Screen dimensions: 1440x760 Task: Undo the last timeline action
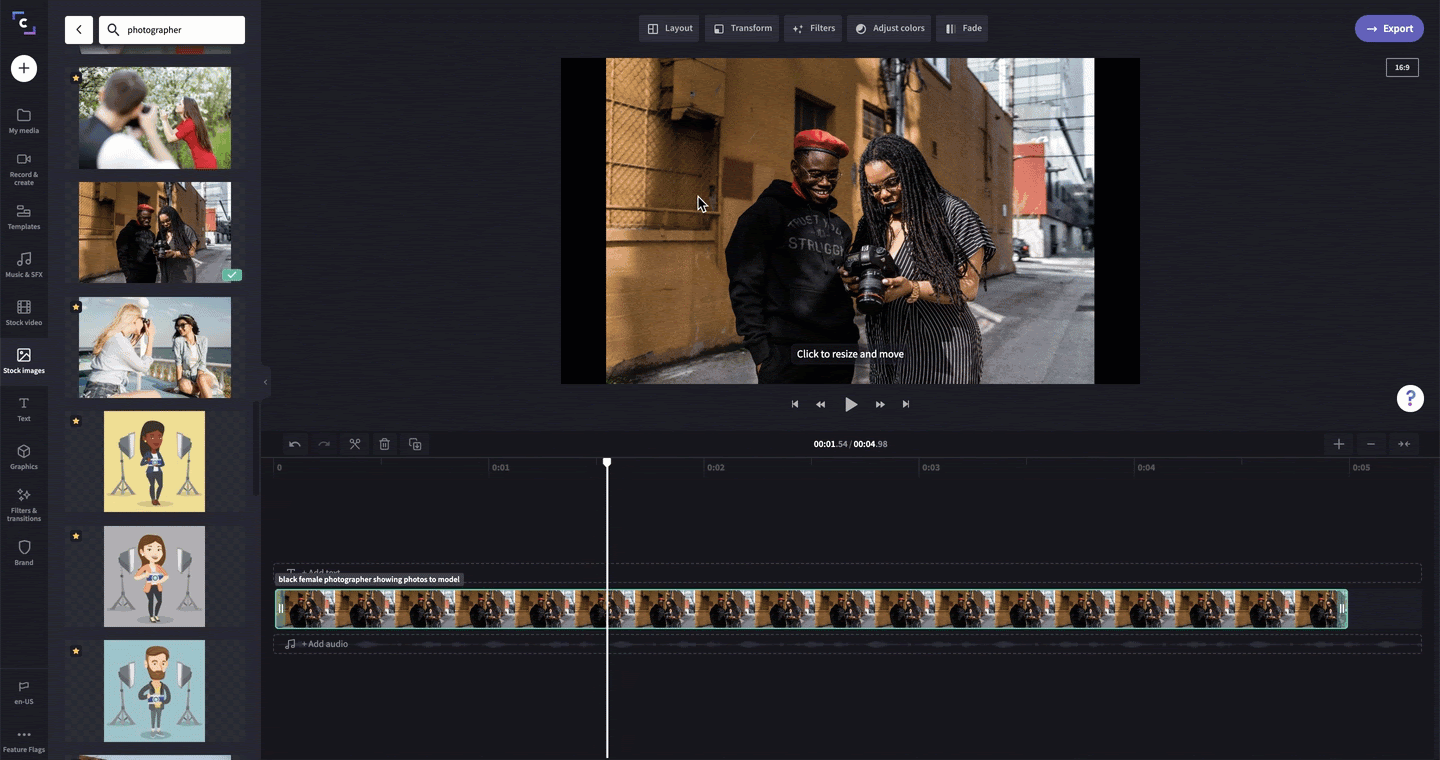click(x=294, y=444)
